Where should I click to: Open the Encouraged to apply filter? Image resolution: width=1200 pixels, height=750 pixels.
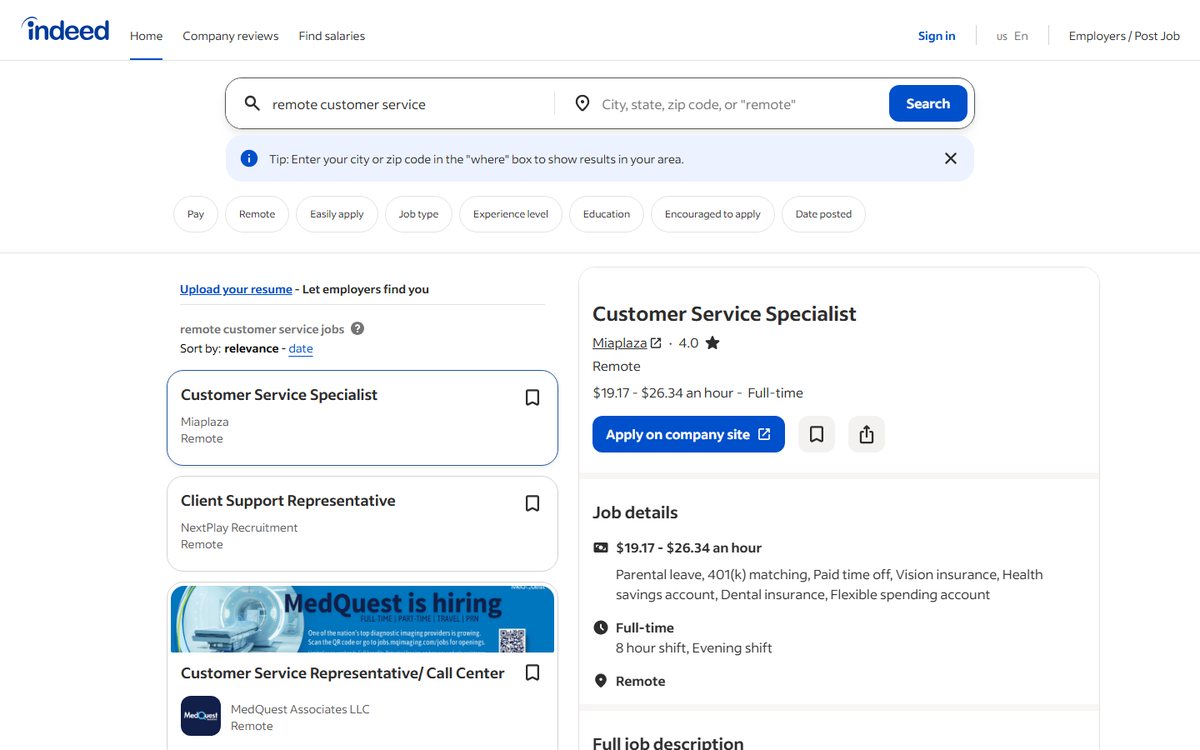tap(713, 214)
